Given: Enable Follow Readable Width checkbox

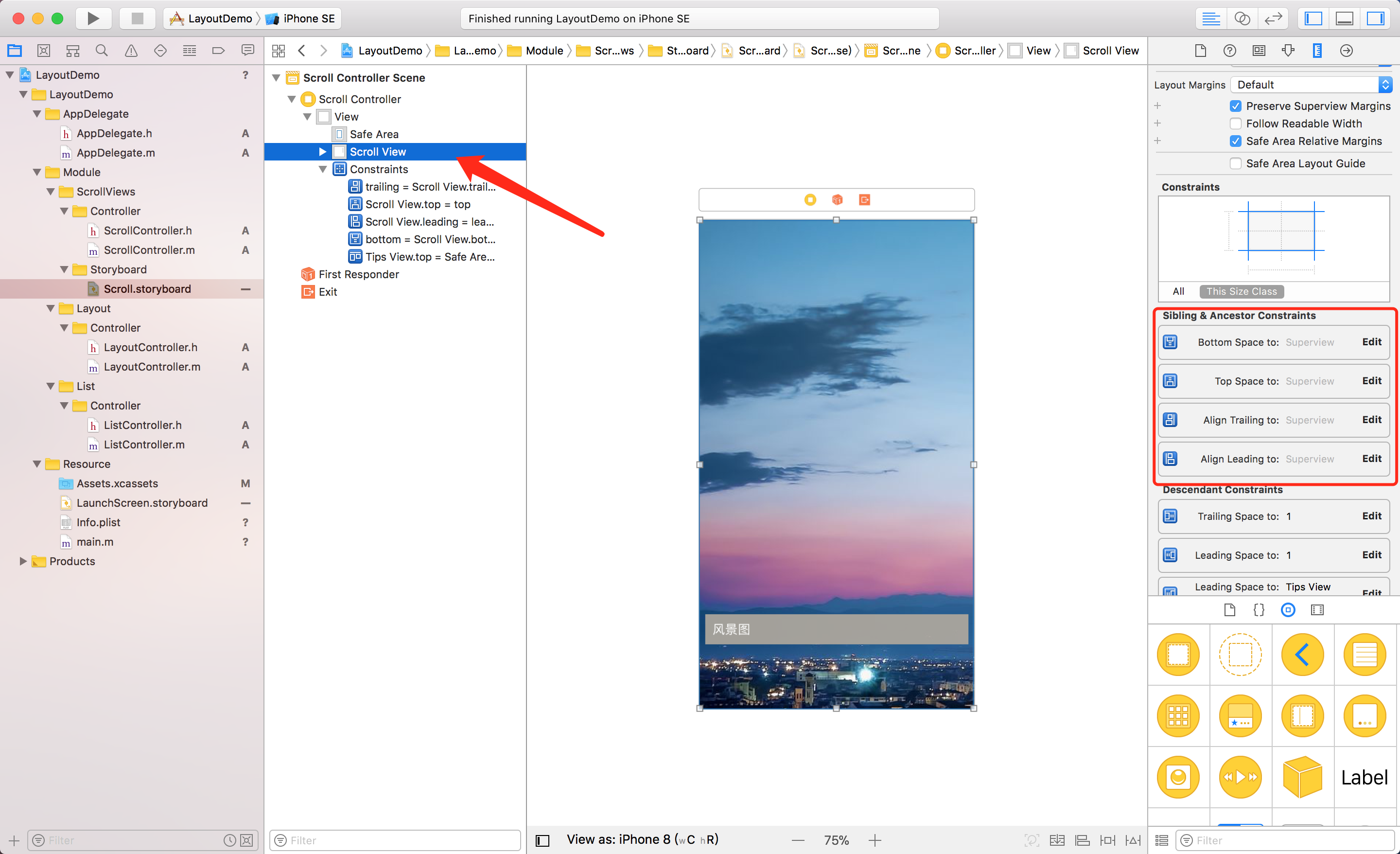Looking at the screenshot, I should (1235, 124).
